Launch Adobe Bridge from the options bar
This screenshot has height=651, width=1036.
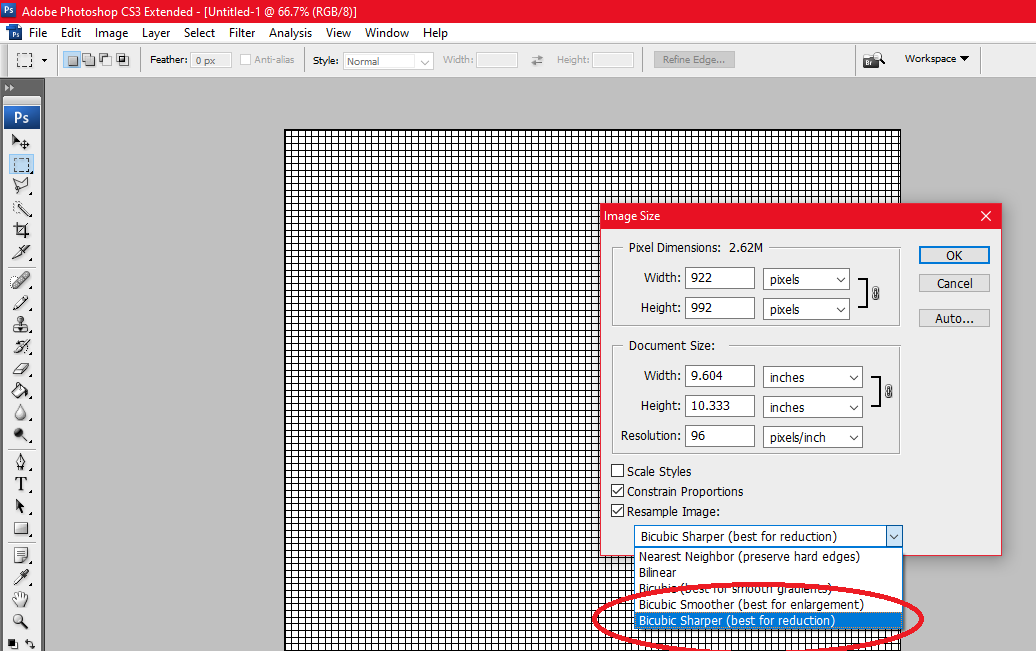(x=873, y=60)
